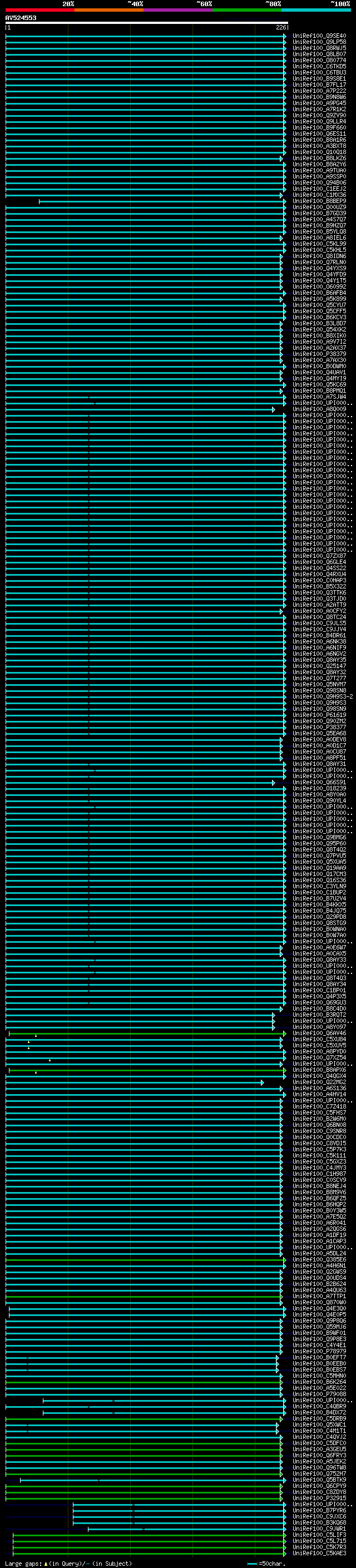Select hit UniRef100_Q8LB07
Image resolution: width=356 pixels, height=1568 pixels.
click(x=319, y=54)
